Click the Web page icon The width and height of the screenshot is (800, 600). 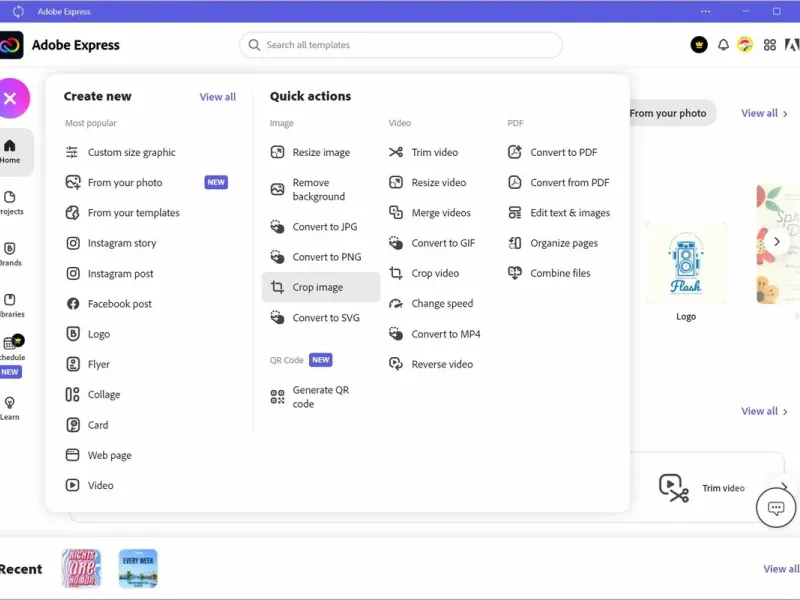click(x=72, y=455)
